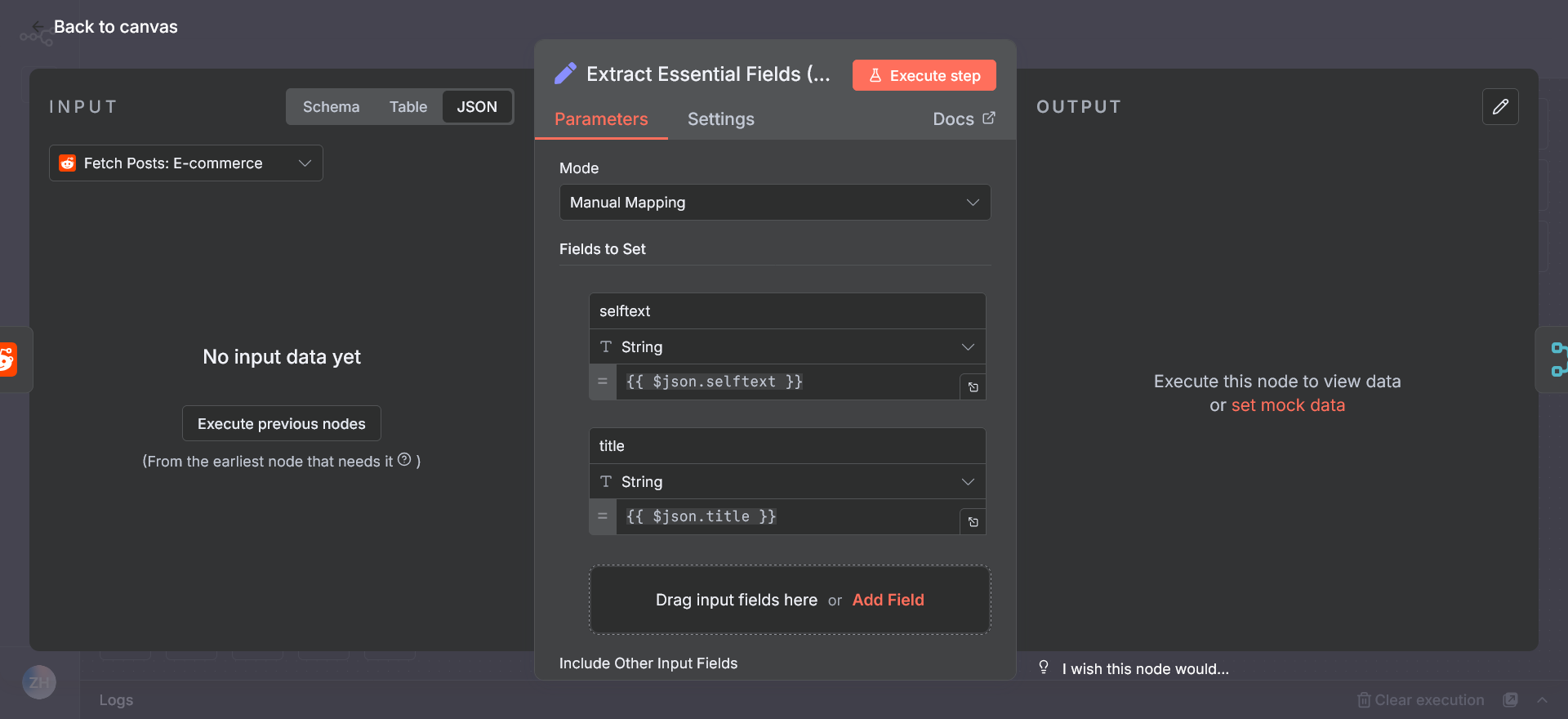Screen dimensions: 1568x719
Task: Select JSON input view
Action: tap(477, 107)
